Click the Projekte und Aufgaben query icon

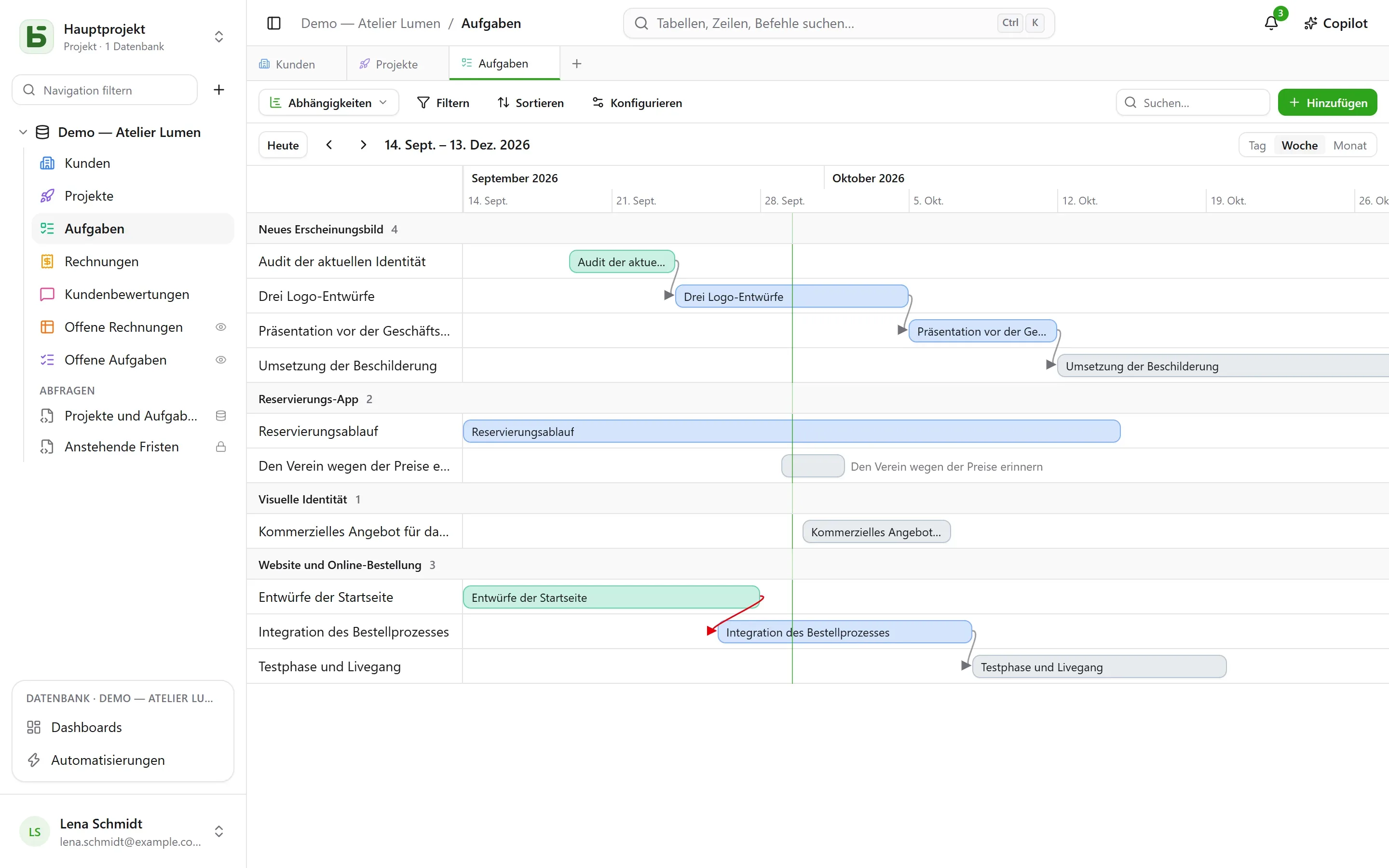pyautogui.click(x=47, y=416)
